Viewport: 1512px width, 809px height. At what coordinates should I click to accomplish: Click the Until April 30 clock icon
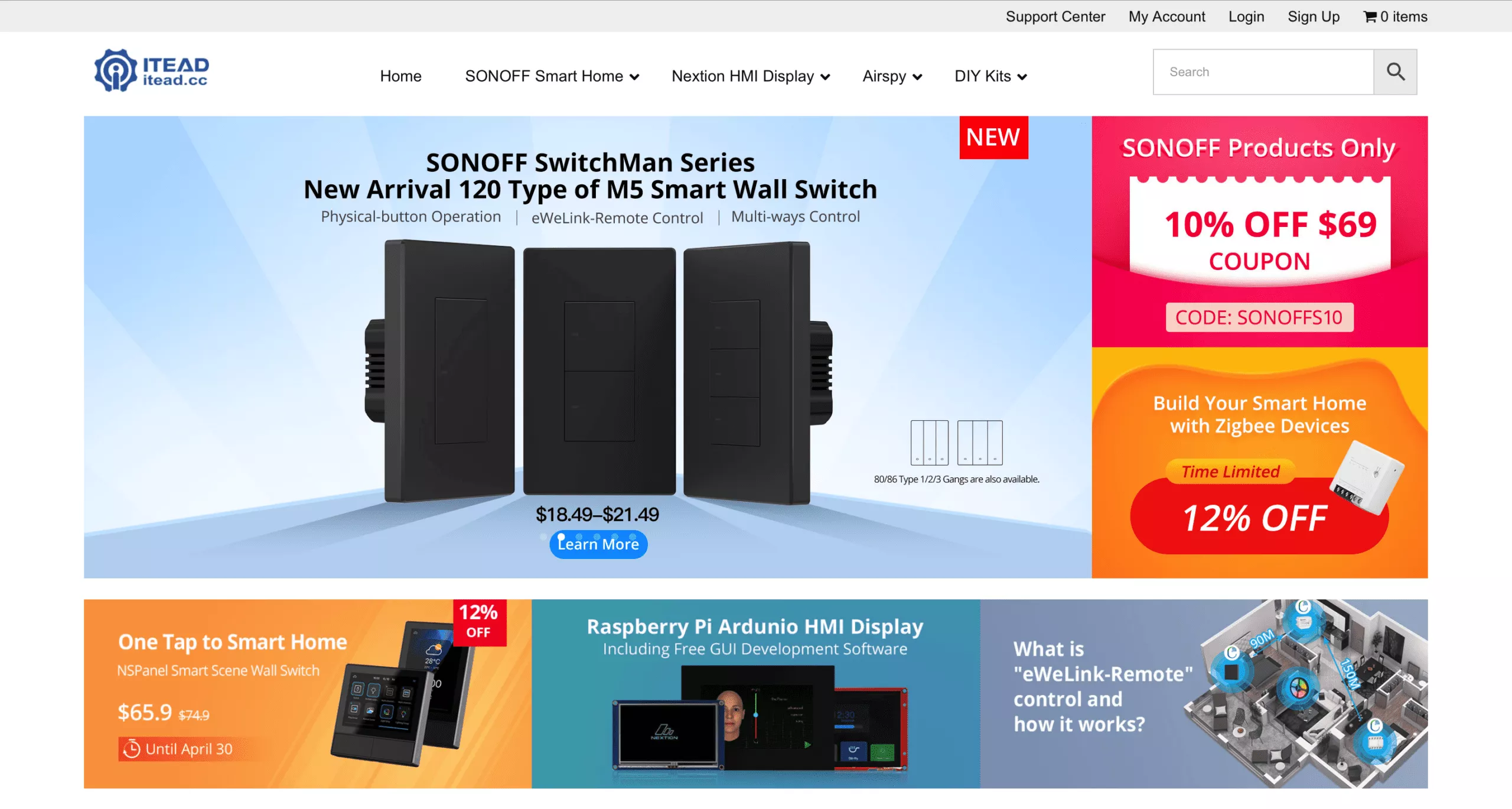click(131, 749)
